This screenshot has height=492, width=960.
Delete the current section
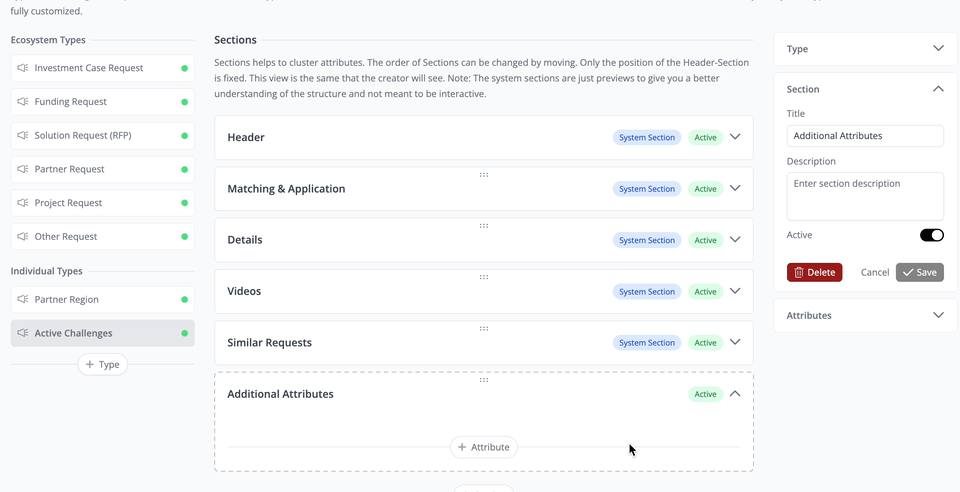tap(814, 272)
